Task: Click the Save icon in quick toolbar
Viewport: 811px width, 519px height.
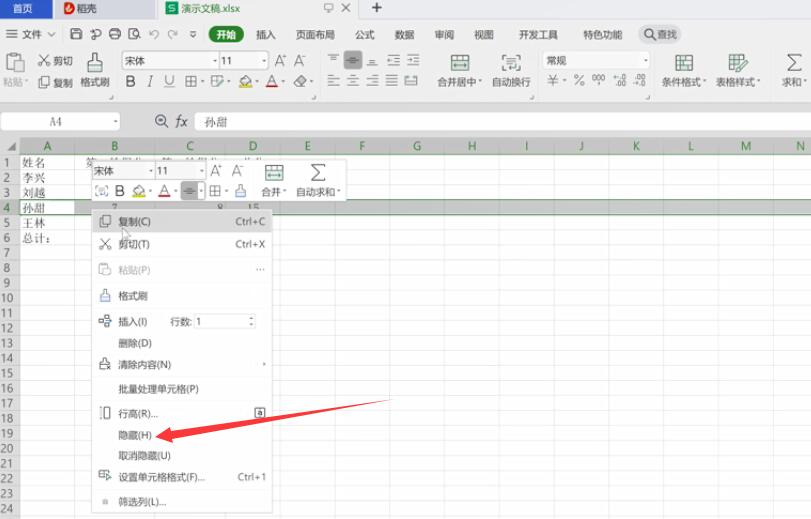Action: pyautogui.click(x=76, y=34)
